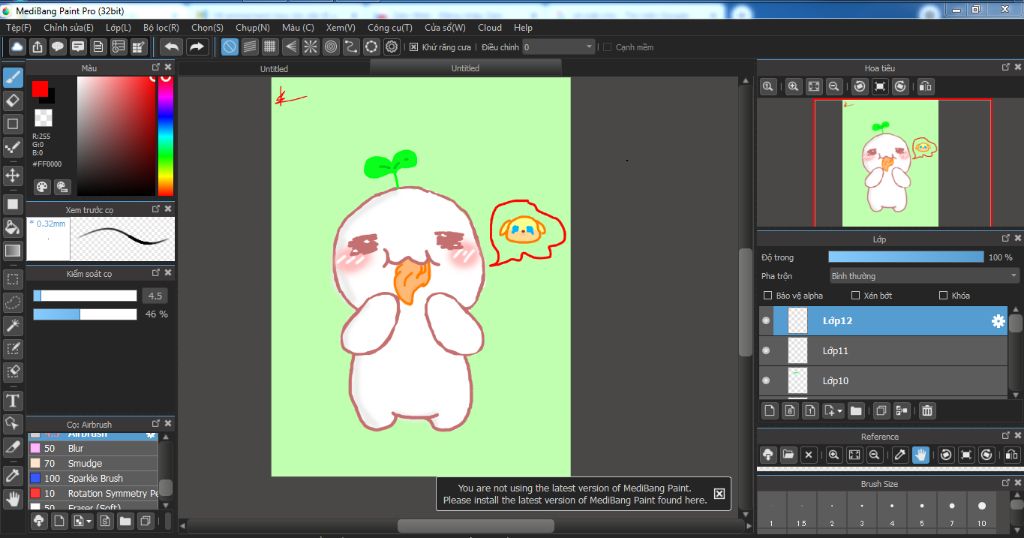Enable Xén bớt checkbox

tap(856, 295)
